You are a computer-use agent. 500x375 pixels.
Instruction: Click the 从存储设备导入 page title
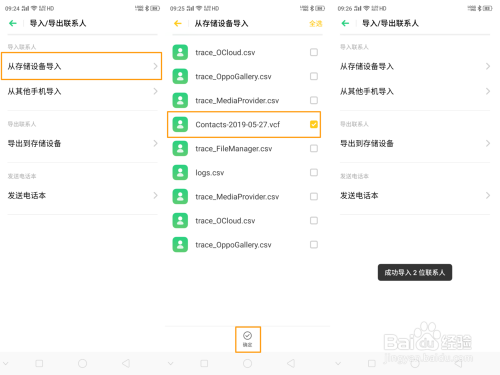point(221,23)
